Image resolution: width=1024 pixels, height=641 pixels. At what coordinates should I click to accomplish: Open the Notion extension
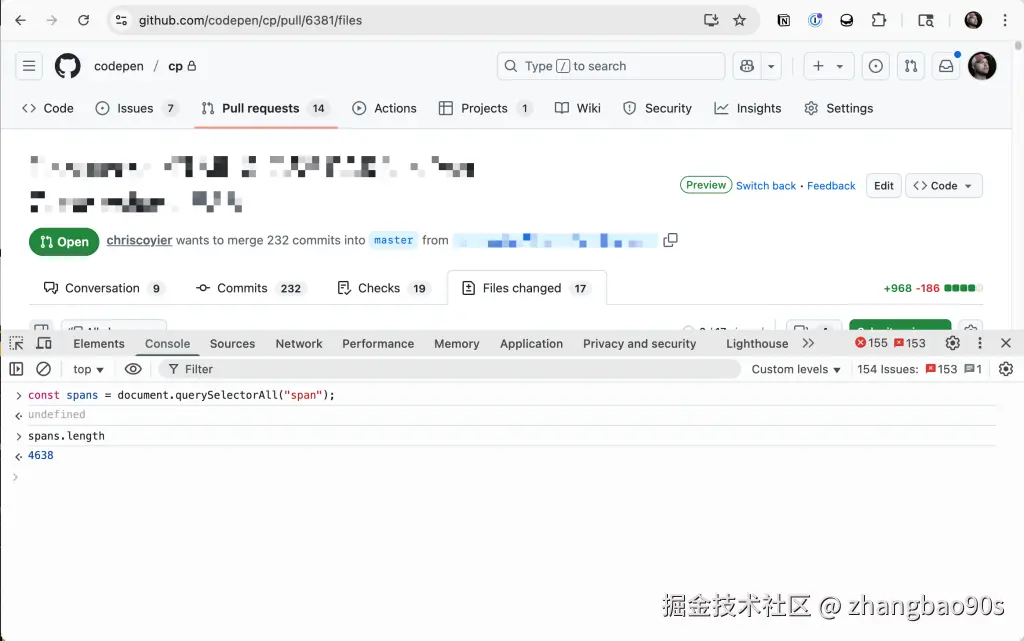[x=784, y=20]
